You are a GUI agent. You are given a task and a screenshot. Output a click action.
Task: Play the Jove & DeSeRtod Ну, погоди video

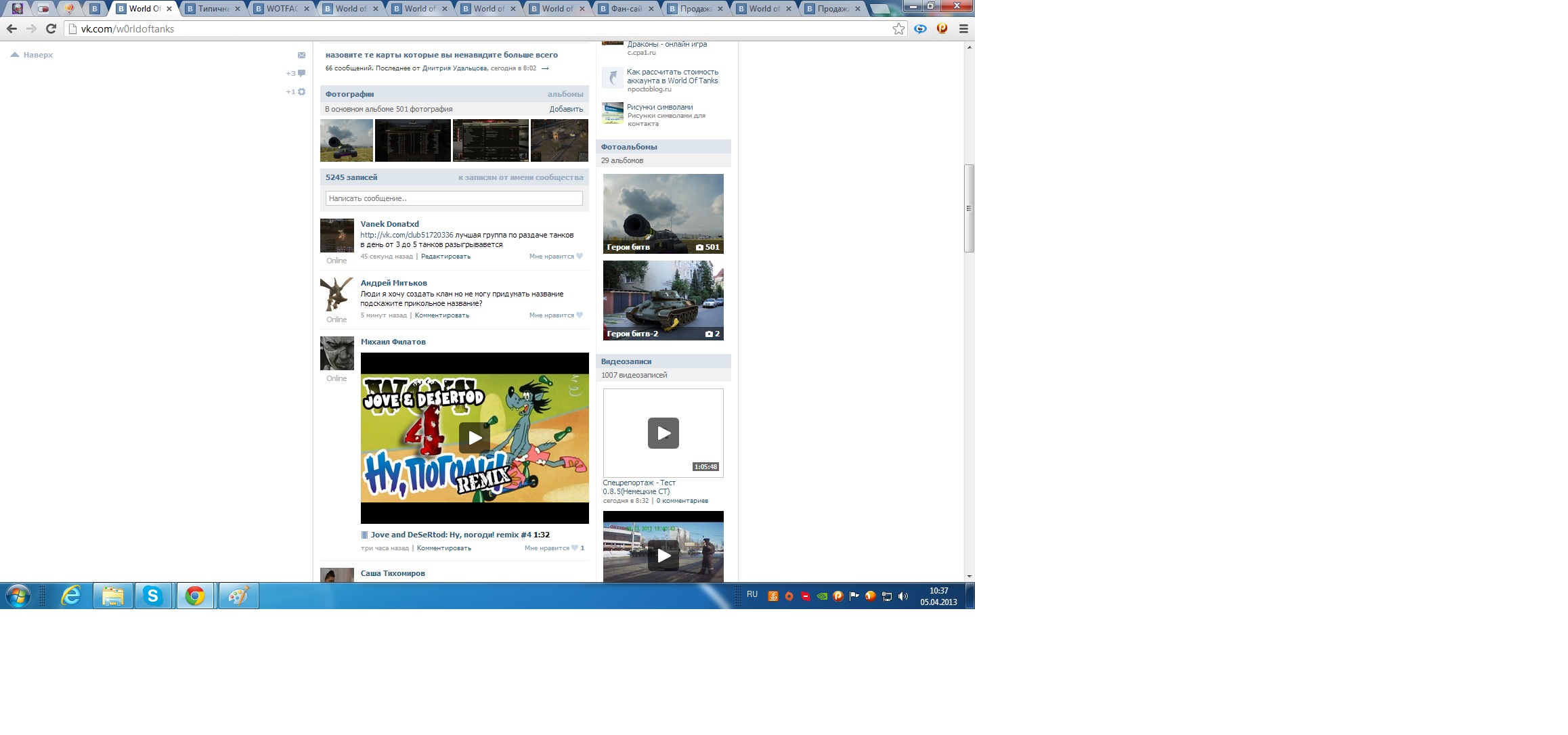(475, 438)
